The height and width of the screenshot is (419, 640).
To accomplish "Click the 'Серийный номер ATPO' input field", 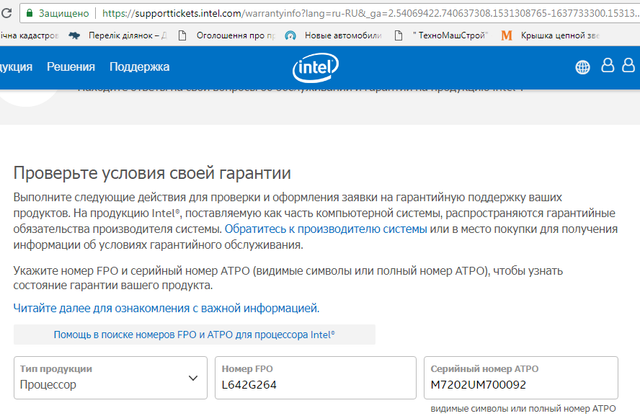I will pos(521,377).
